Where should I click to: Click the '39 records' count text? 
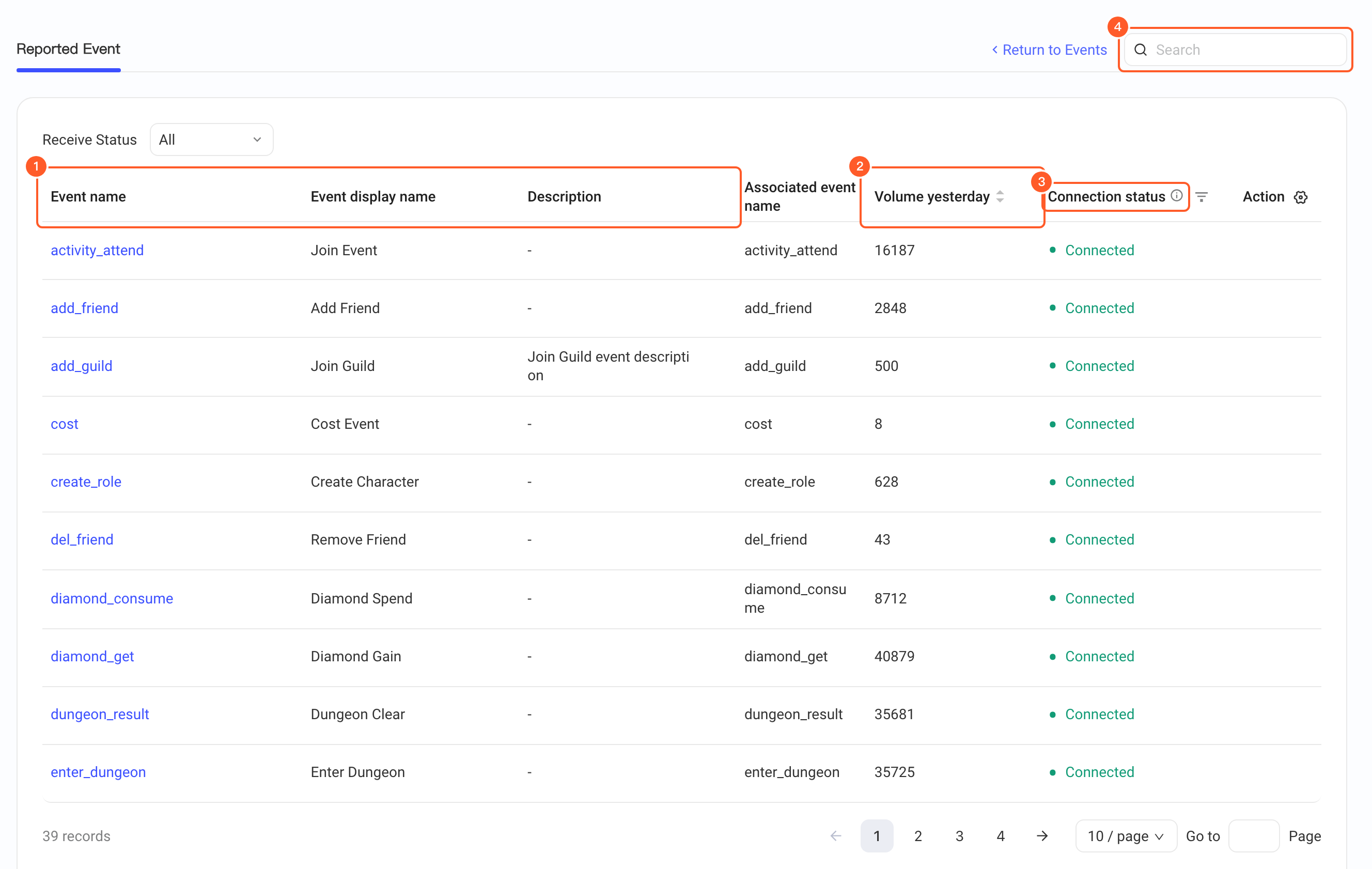pos(76,836)
